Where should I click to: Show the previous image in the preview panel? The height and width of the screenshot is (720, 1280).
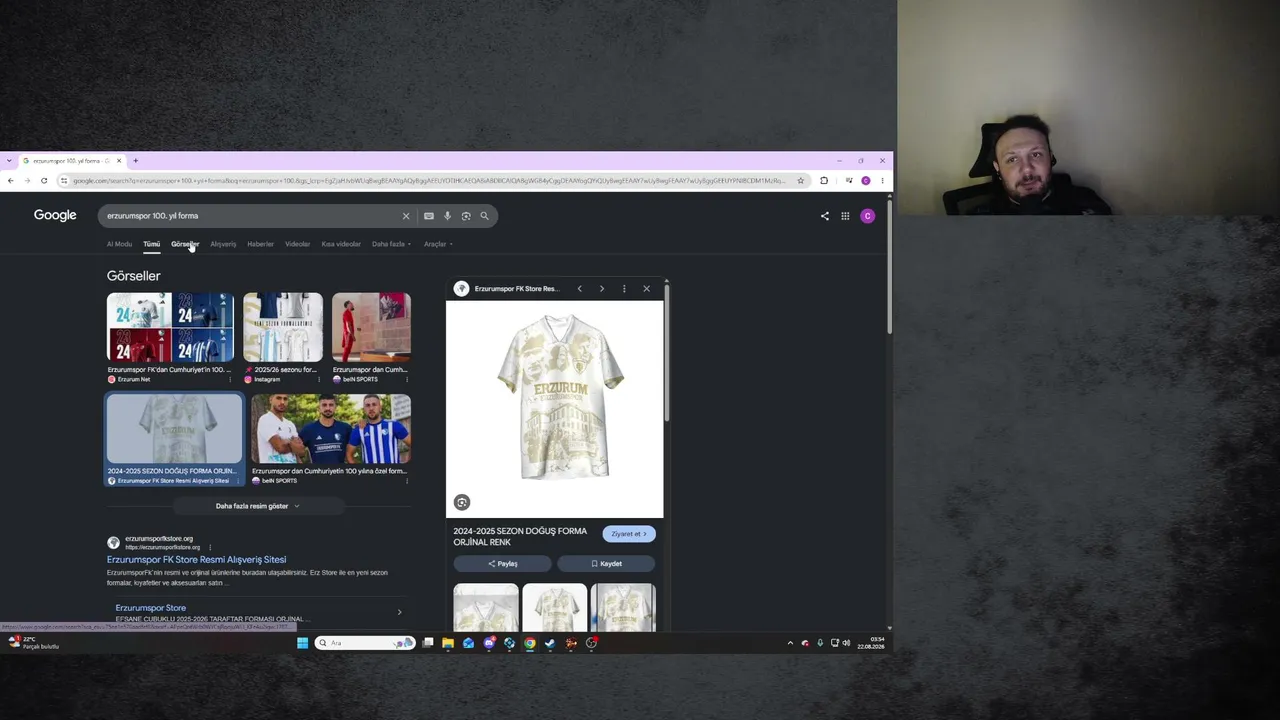point(579,289)
